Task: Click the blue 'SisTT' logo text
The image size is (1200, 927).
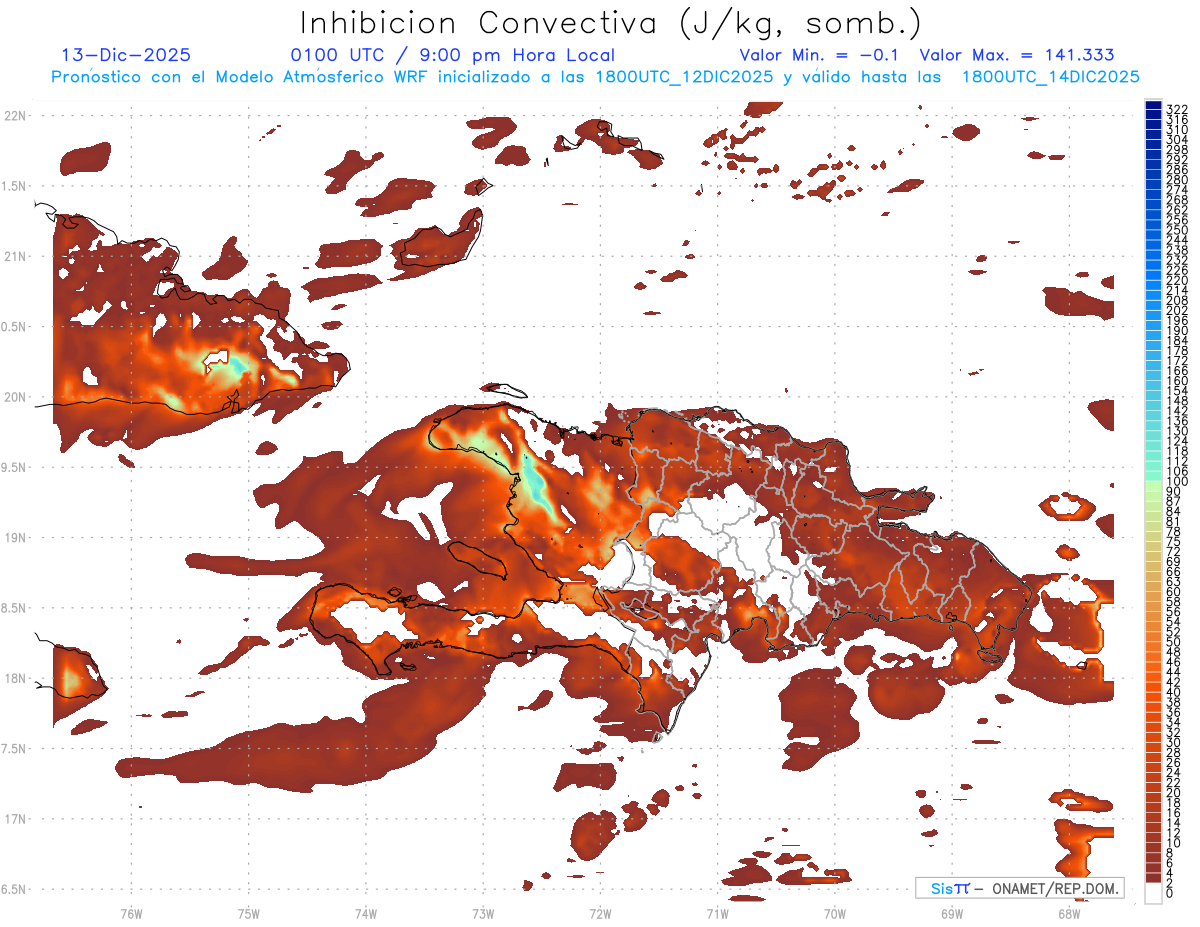Action: [x=950, y=888]
